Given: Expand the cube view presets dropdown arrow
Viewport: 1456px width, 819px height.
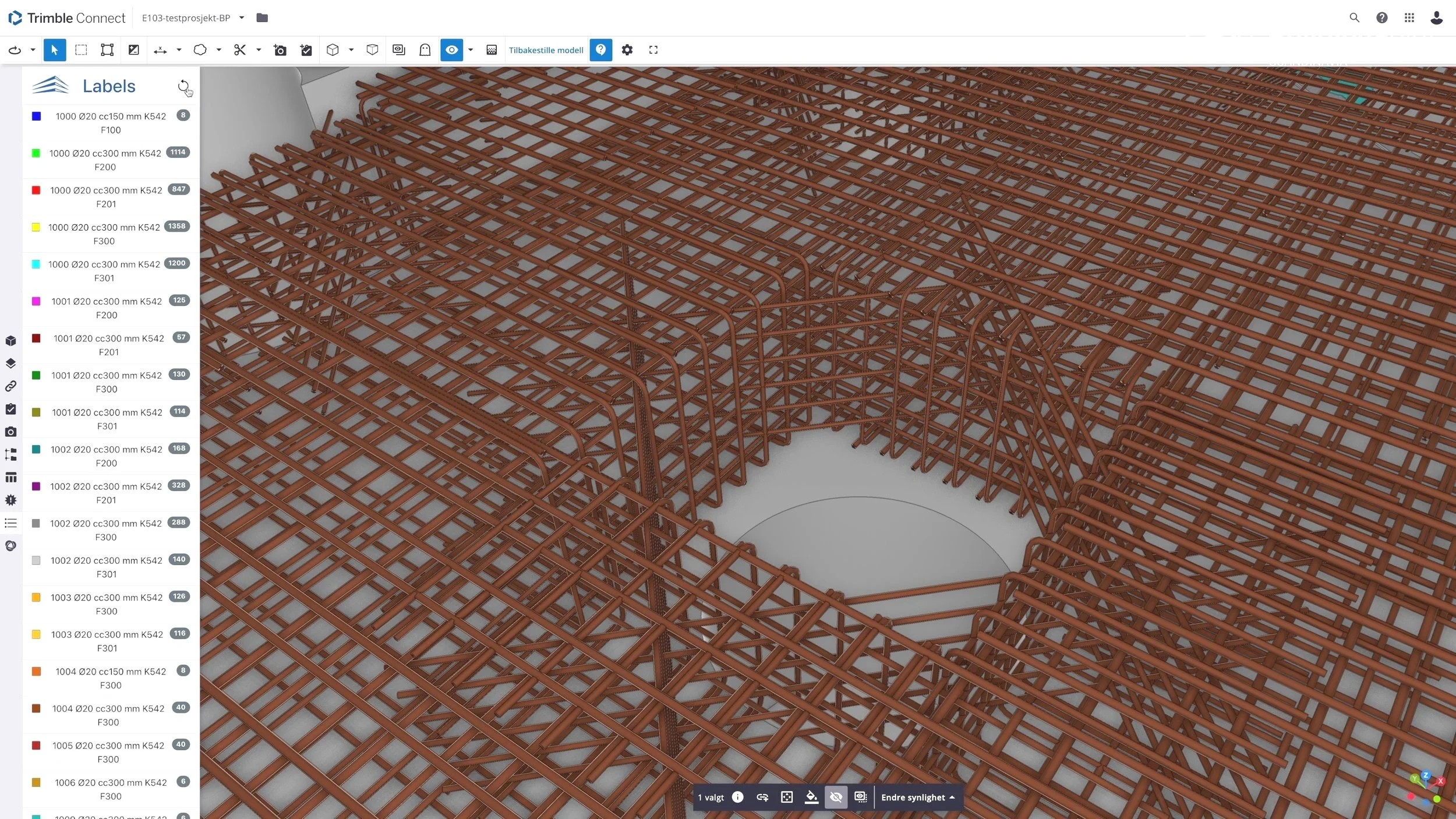Looking at the screenshot, I should 351,50.
